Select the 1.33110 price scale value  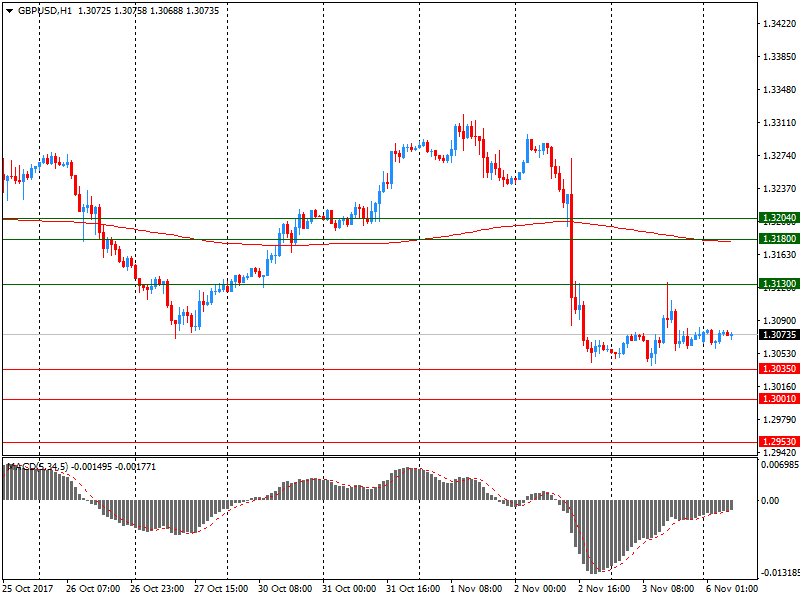[x=780, y=123]
